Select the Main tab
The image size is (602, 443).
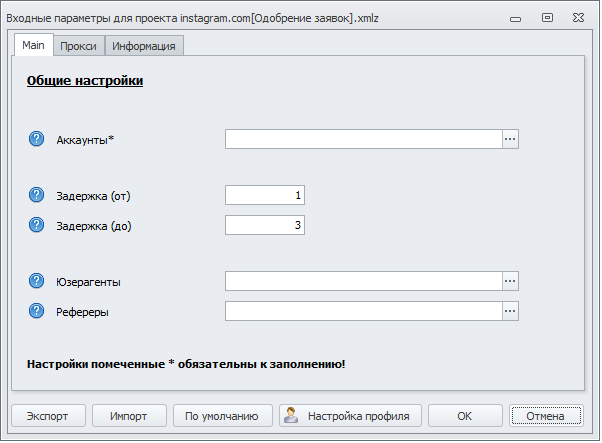[x=33, y=45]
